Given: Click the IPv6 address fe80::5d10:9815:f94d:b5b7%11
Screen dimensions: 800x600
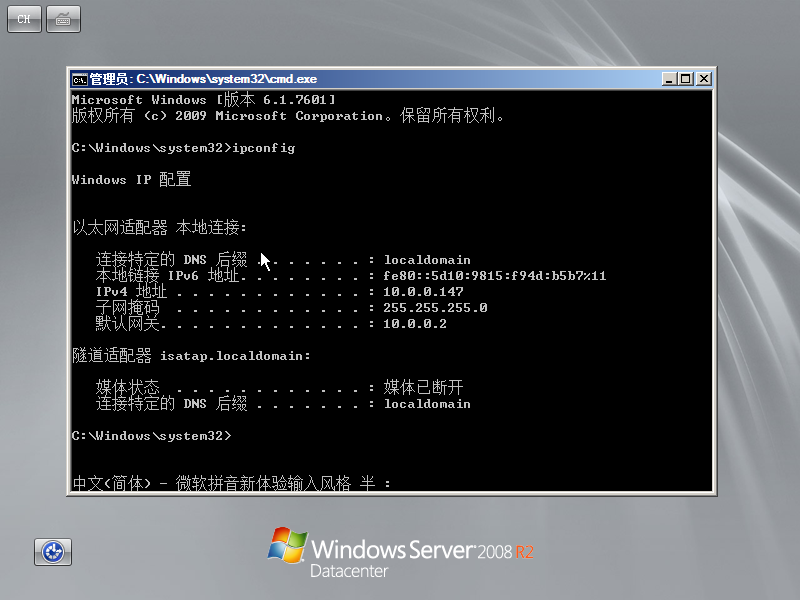Looking at the screenshot, I should pos(494,276).
